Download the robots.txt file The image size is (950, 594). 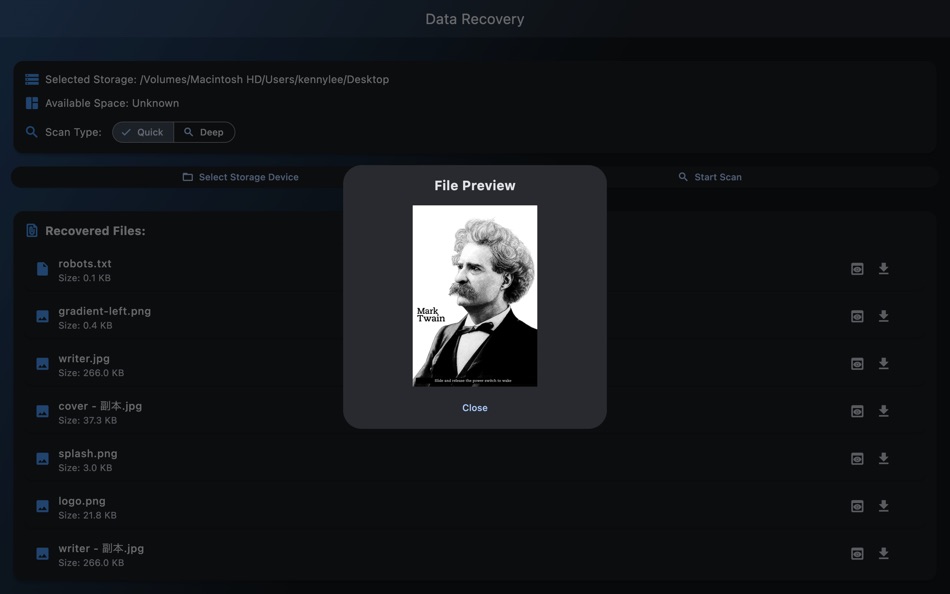pyautogui.click(x=883, y=269)
